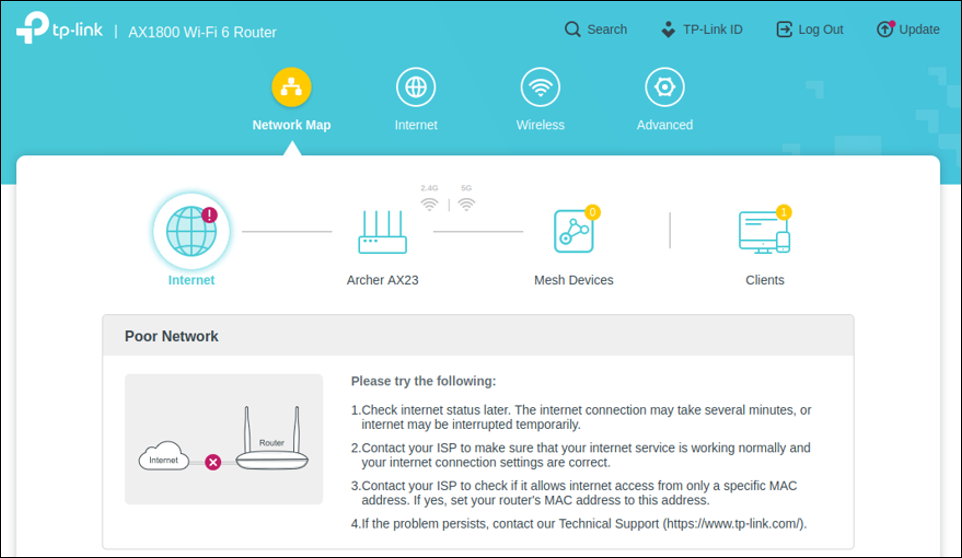Click the AX1800 Wi-Fi 6 Router title

pyautogui.click(x=202, y=32)
